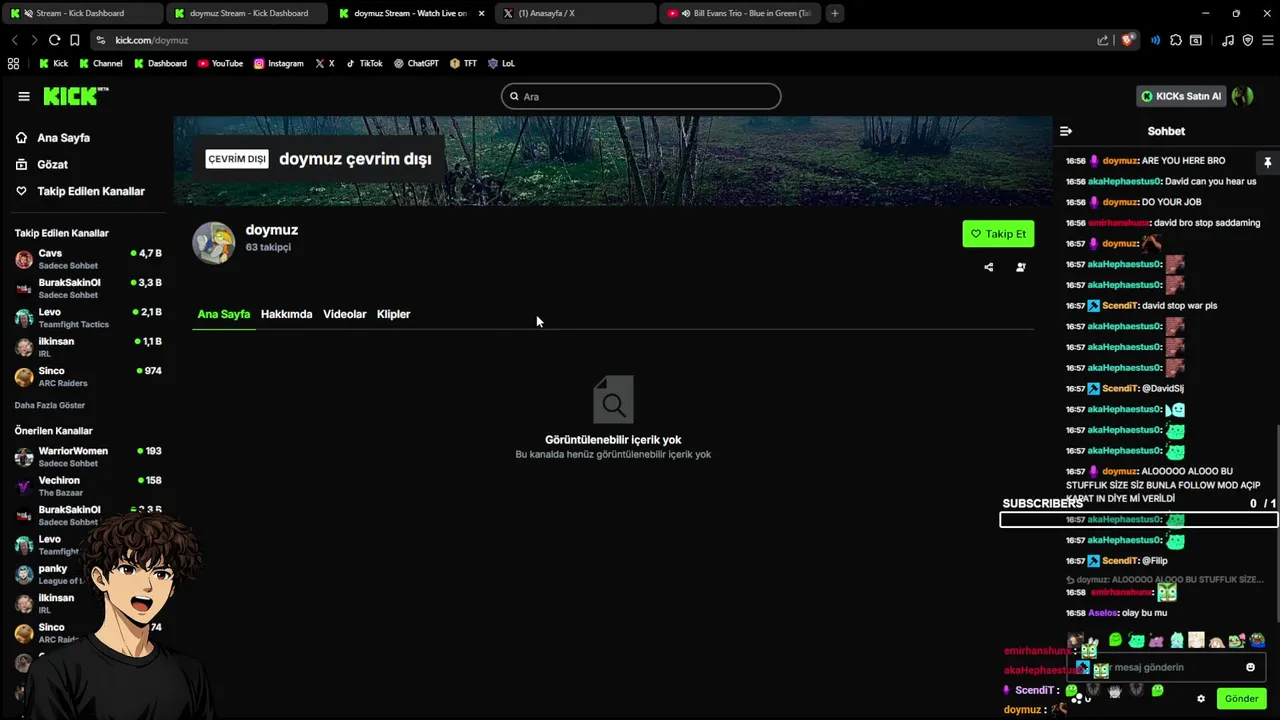Click the Ara search field
1280x720 pixels.
tap(641, 96)
